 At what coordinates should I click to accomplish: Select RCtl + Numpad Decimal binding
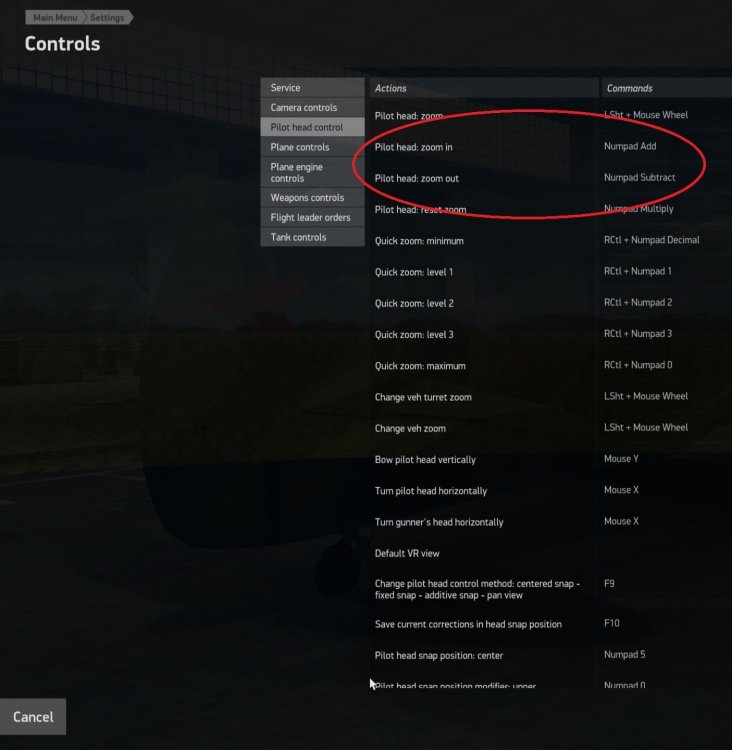pyautogui.click(x=651, y=240)
